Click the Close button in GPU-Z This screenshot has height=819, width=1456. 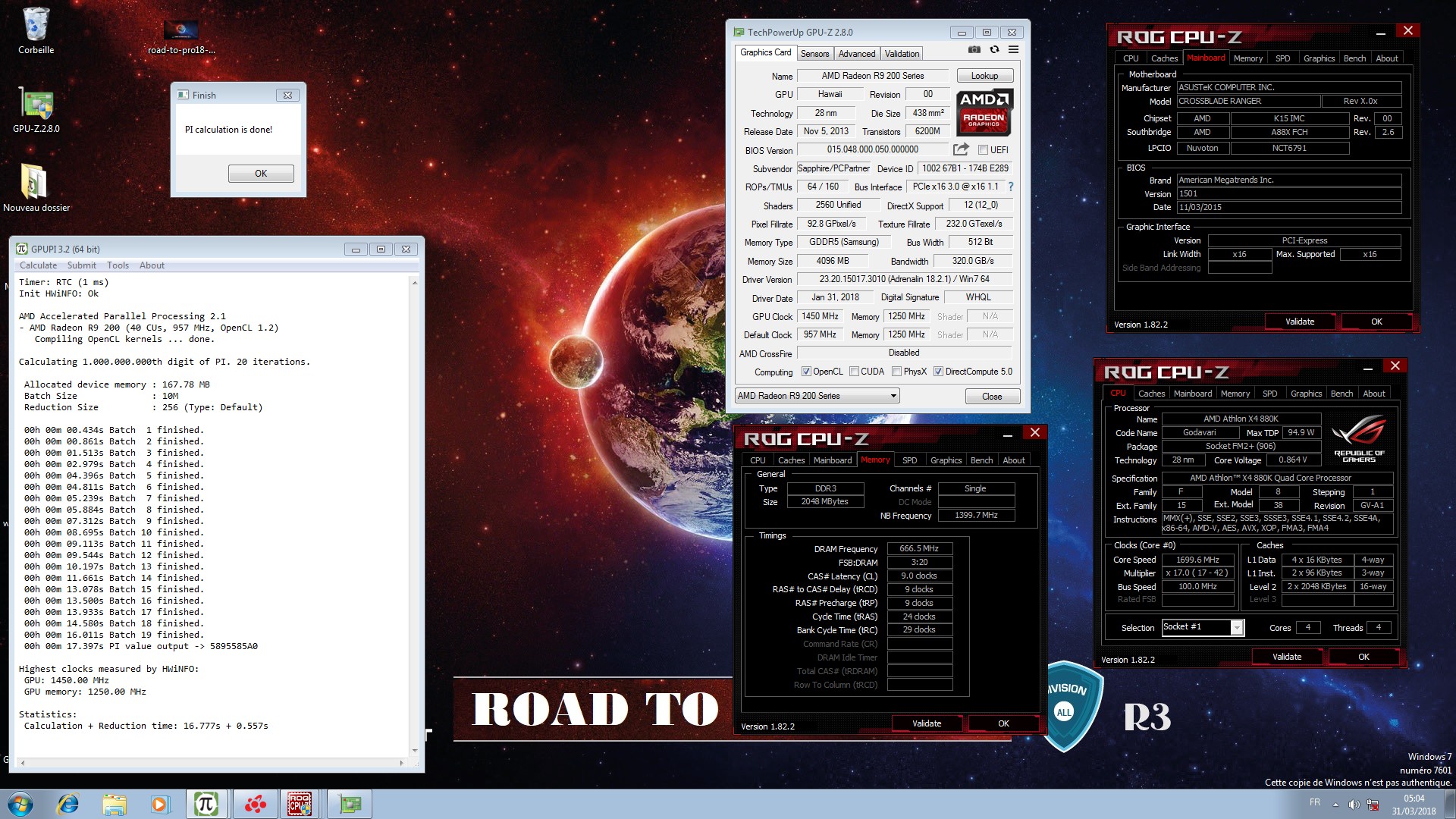992,397
